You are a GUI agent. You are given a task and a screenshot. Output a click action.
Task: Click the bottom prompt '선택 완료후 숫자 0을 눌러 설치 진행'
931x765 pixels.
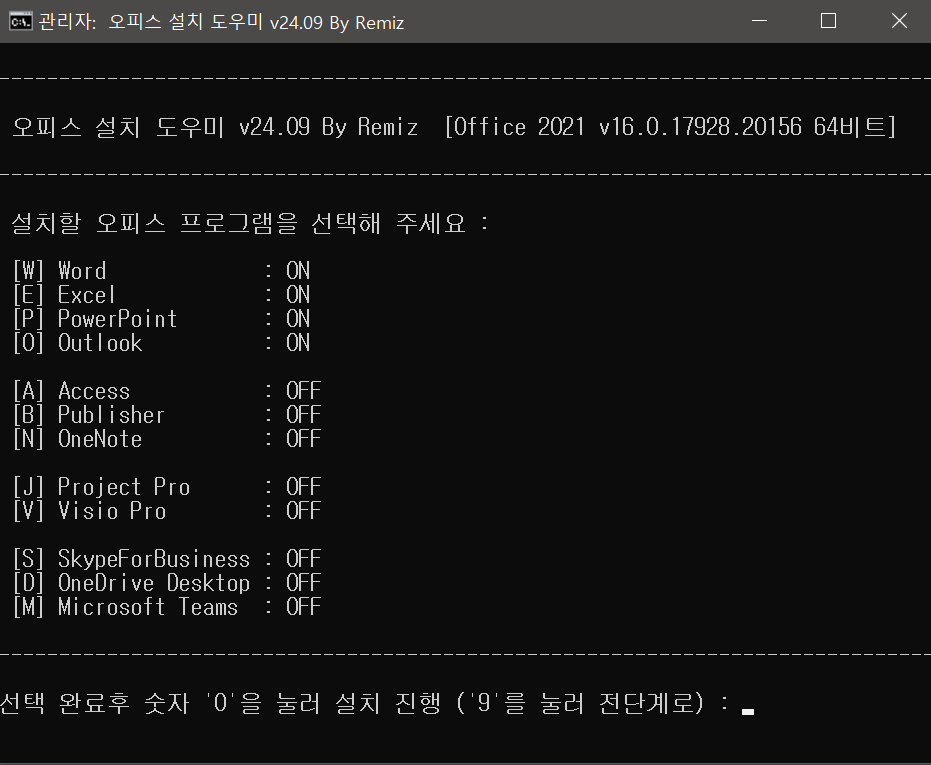(x=220, y=703)
